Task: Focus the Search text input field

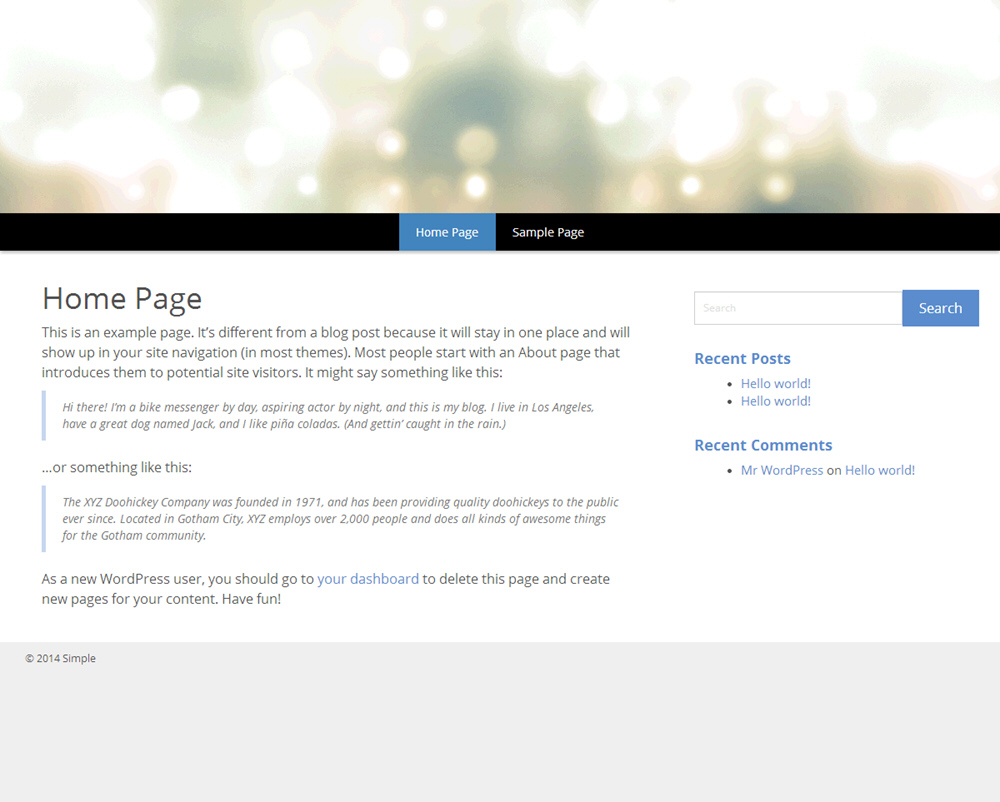Action: pyautogui.click(x=797, y=308)
